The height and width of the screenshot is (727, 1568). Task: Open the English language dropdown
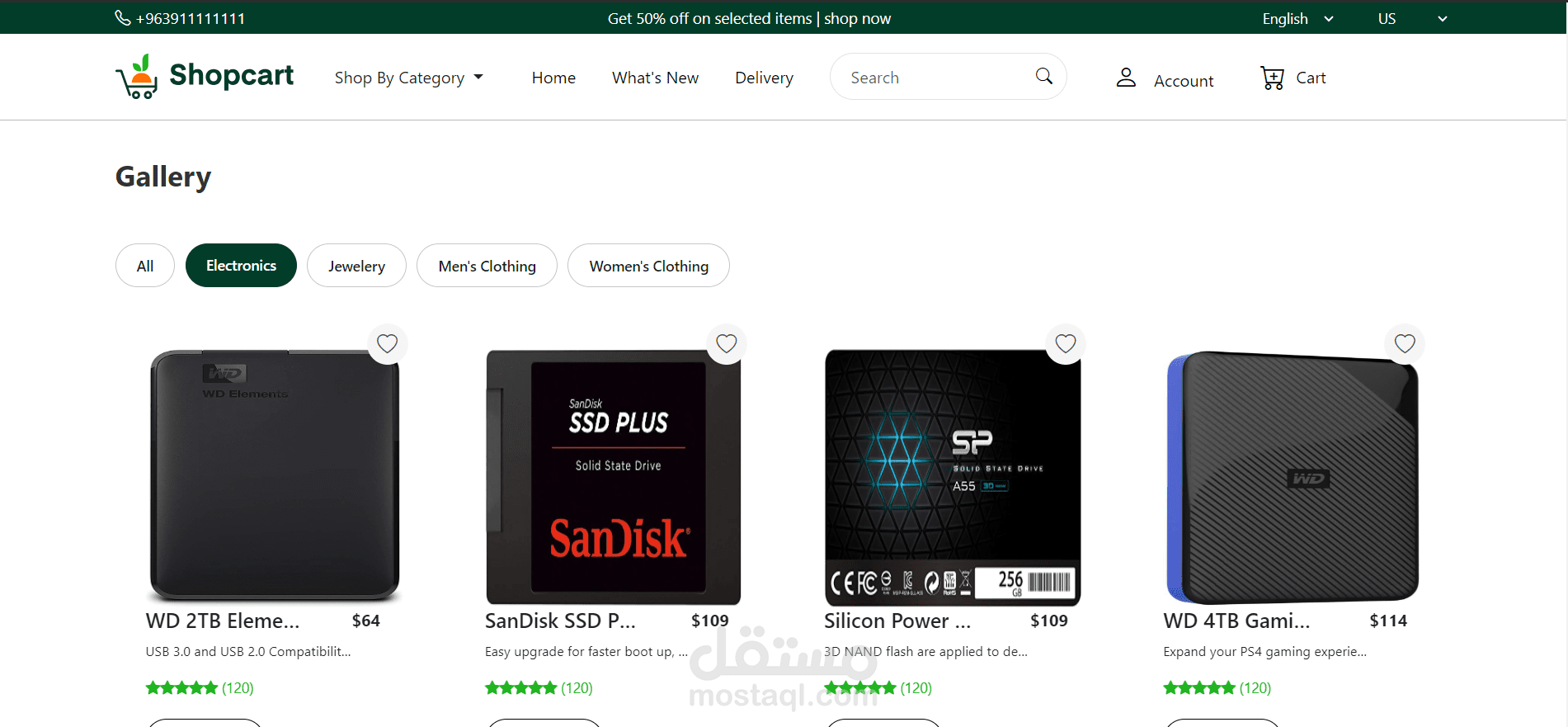(x=1297, y=18)
